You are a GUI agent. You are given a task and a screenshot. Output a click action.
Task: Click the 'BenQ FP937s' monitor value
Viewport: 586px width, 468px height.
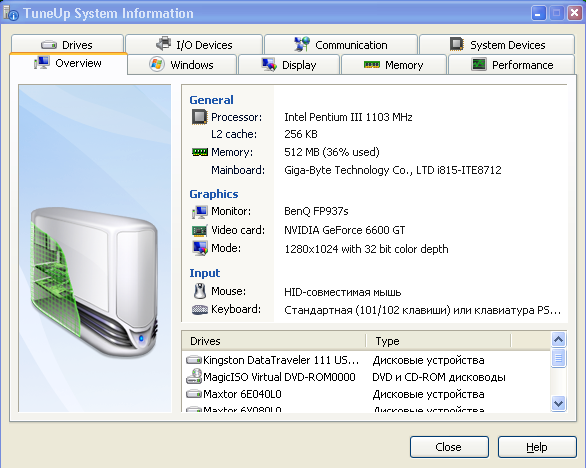pyautogui.click(x=316, y=211)
